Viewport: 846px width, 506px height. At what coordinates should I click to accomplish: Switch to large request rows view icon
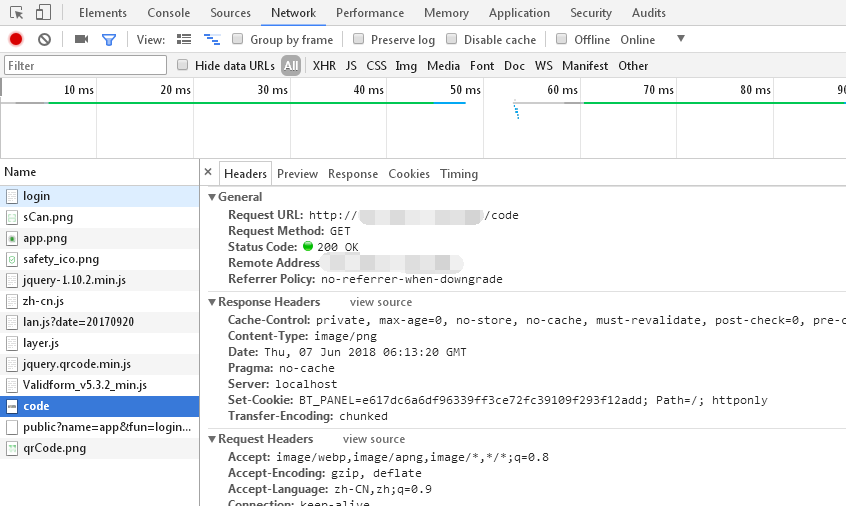coord(184,40)
